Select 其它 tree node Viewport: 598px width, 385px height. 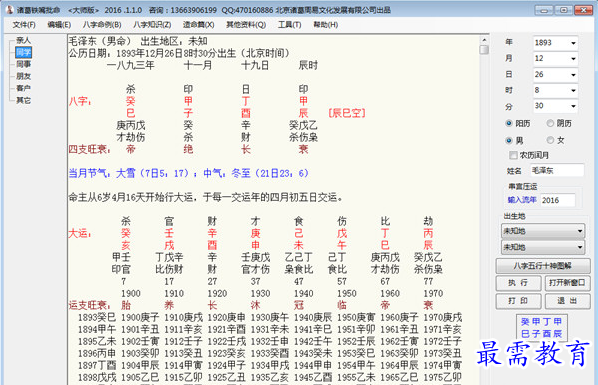click(23, 100)
